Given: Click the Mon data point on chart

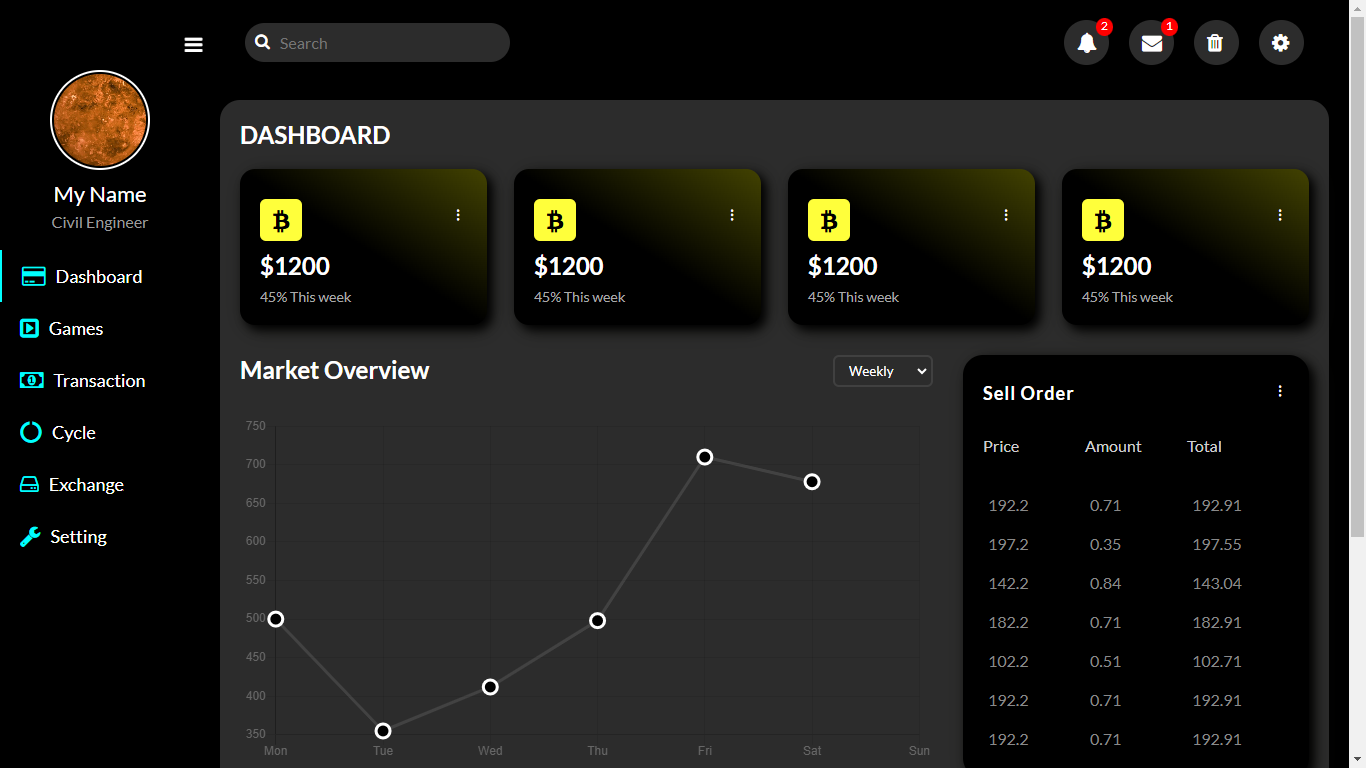Looking at the screenshot, I should tap(276, 619).
